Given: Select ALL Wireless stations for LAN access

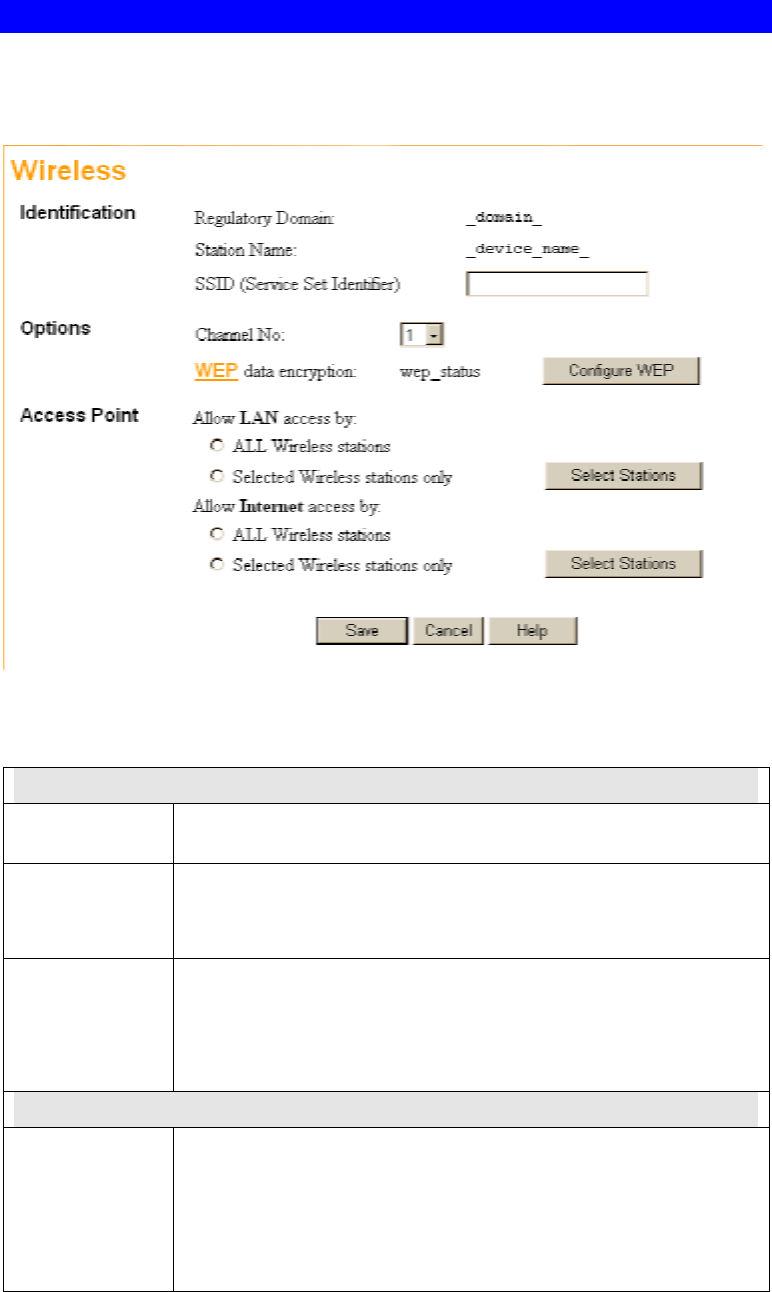Looking at the screenshot, I should [215, 445].
